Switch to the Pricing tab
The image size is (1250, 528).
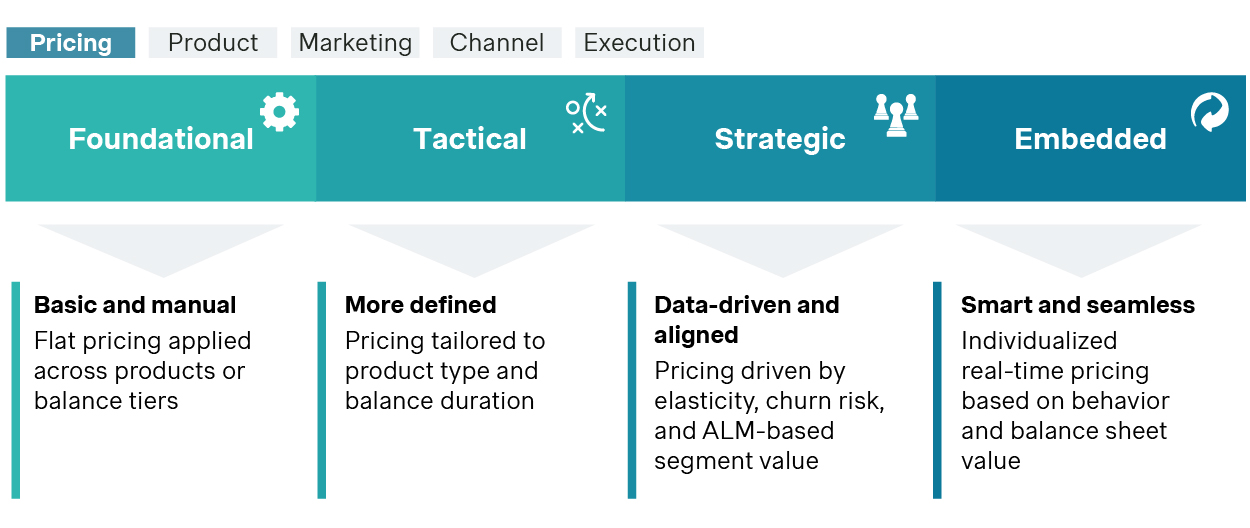tap(70, 43)
